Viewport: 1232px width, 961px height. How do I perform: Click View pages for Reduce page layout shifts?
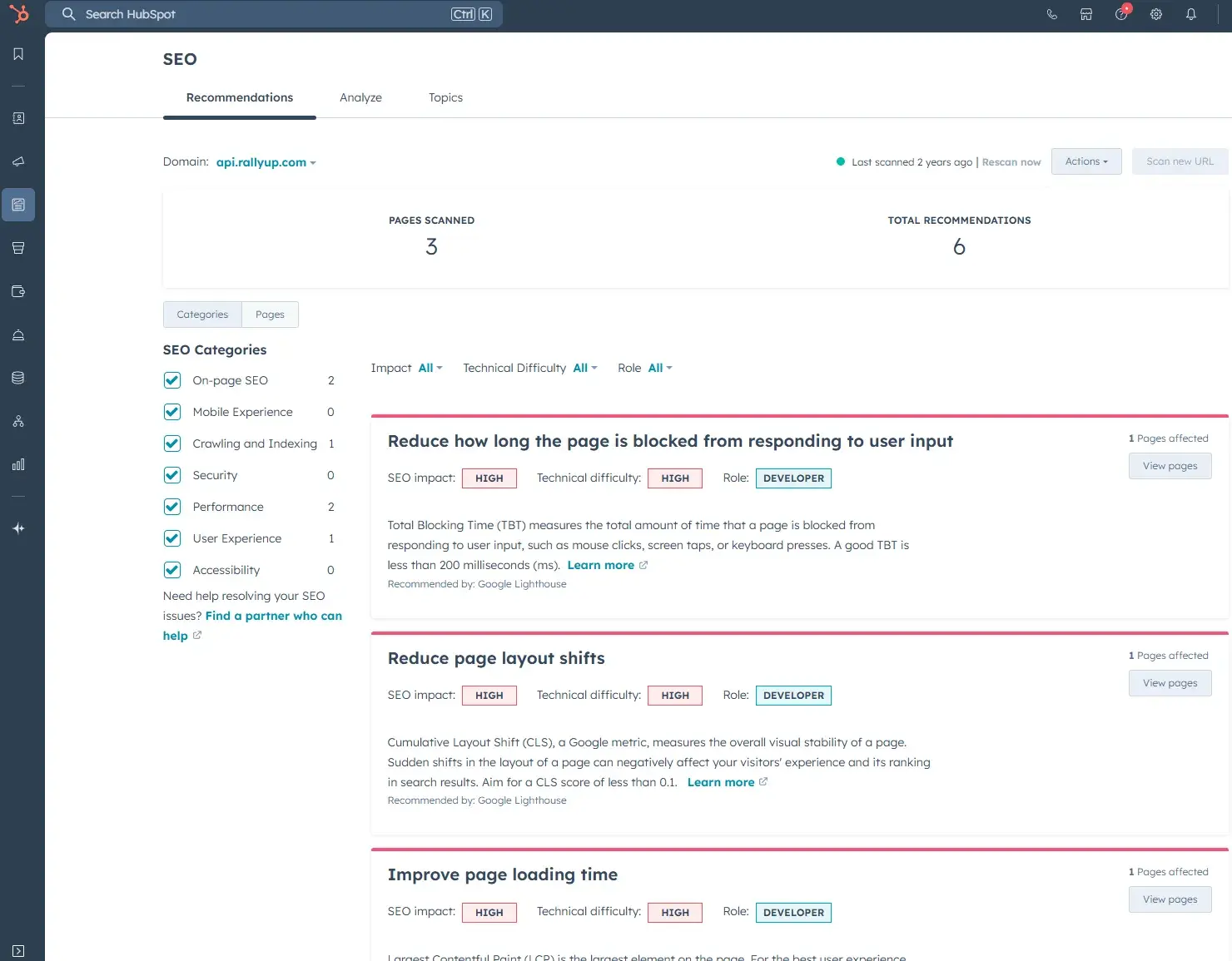[1170, 682]
